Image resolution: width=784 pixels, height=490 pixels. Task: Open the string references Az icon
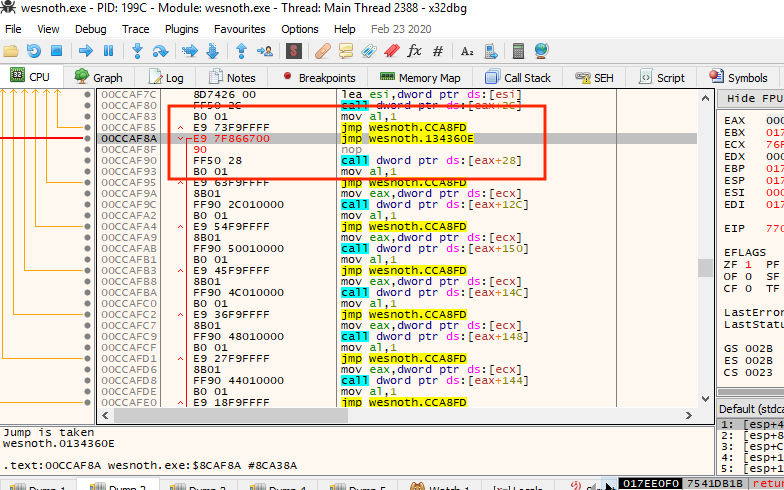[x=467, y=50]
